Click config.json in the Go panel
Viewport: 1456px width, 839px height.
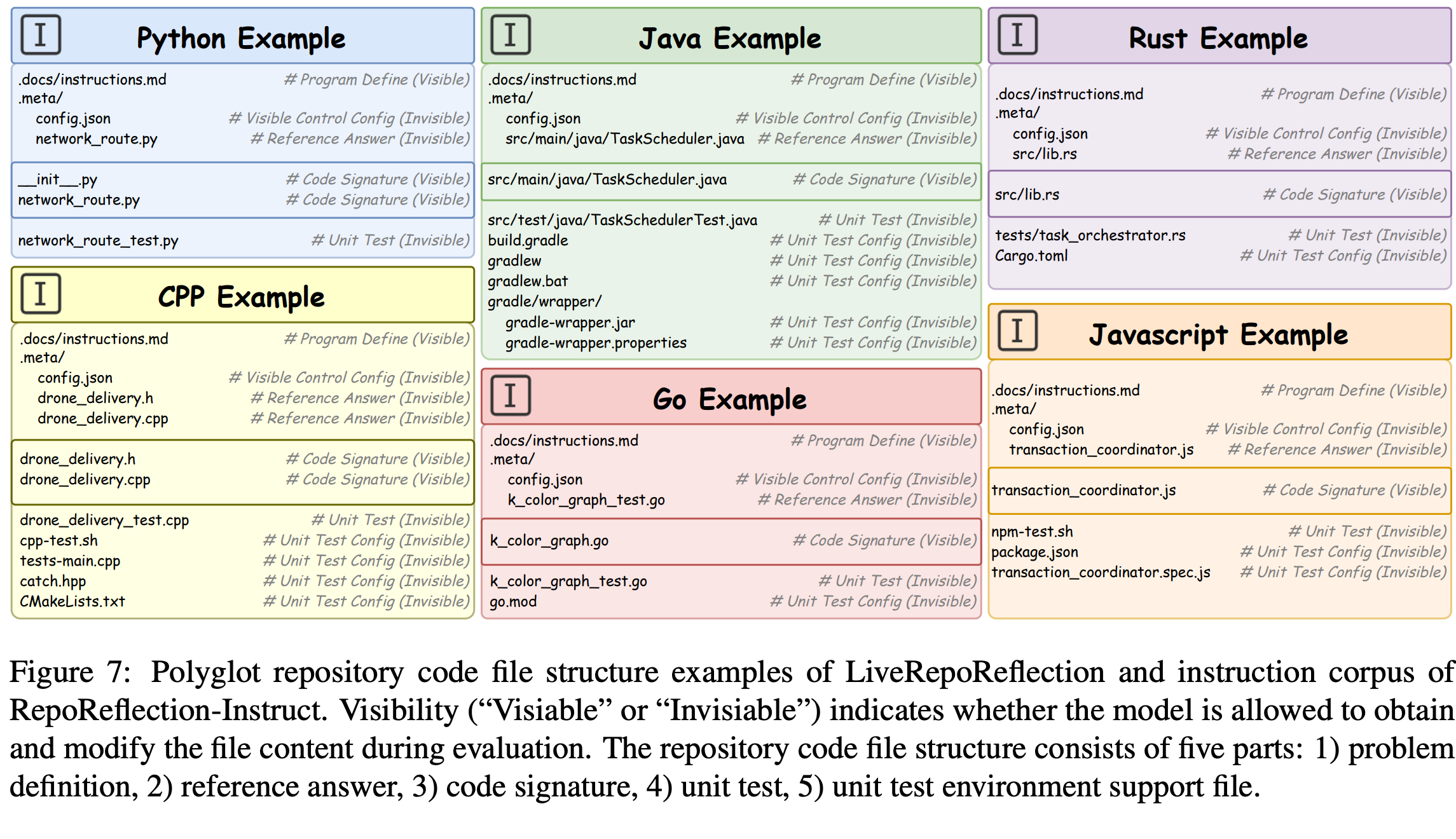point(545,480)
